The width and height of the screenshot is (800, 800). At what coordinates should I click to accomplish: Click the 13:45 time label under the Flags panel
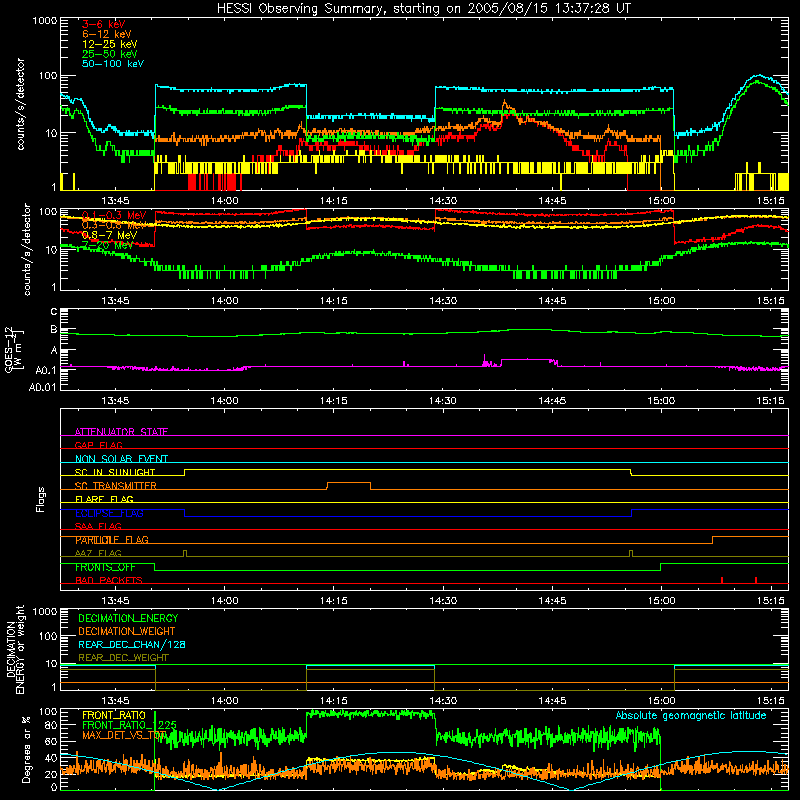pyautogui.click(x=115, y=601)
